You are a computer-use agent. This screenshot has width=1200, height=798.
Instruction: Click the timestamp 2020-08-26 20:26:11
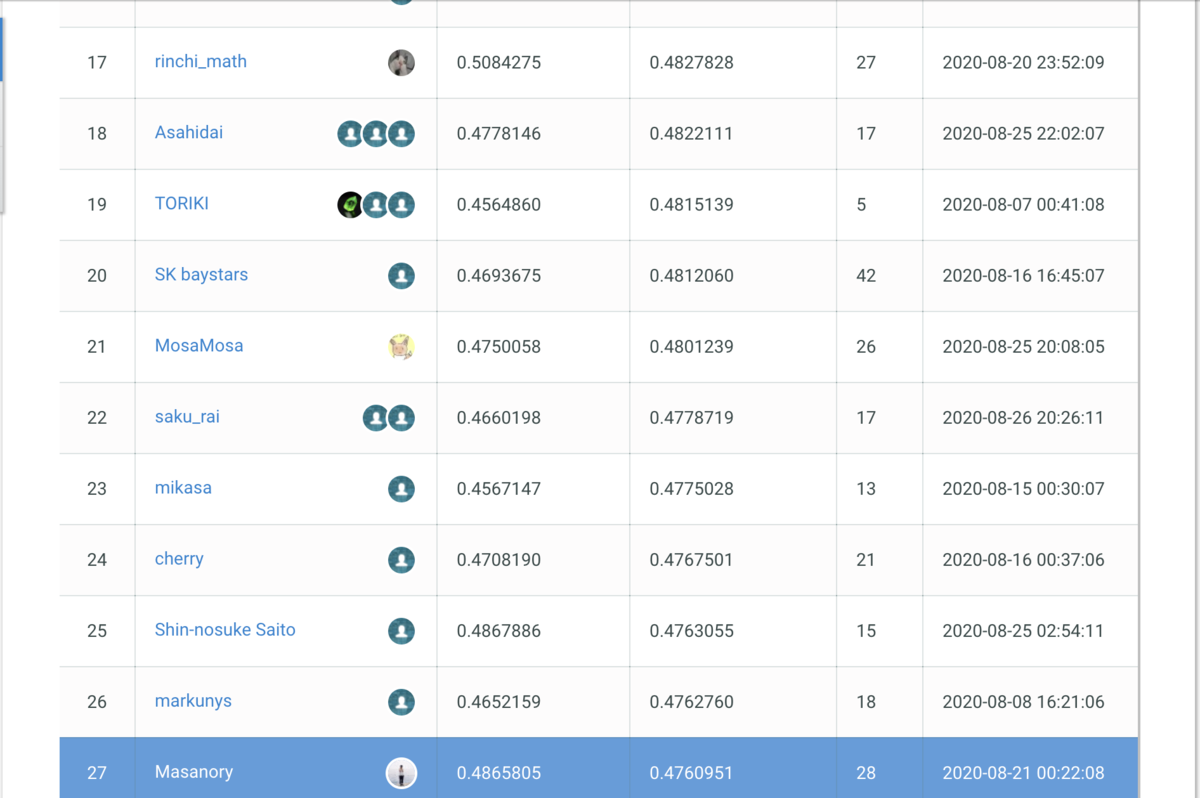tap(1023, 417)
